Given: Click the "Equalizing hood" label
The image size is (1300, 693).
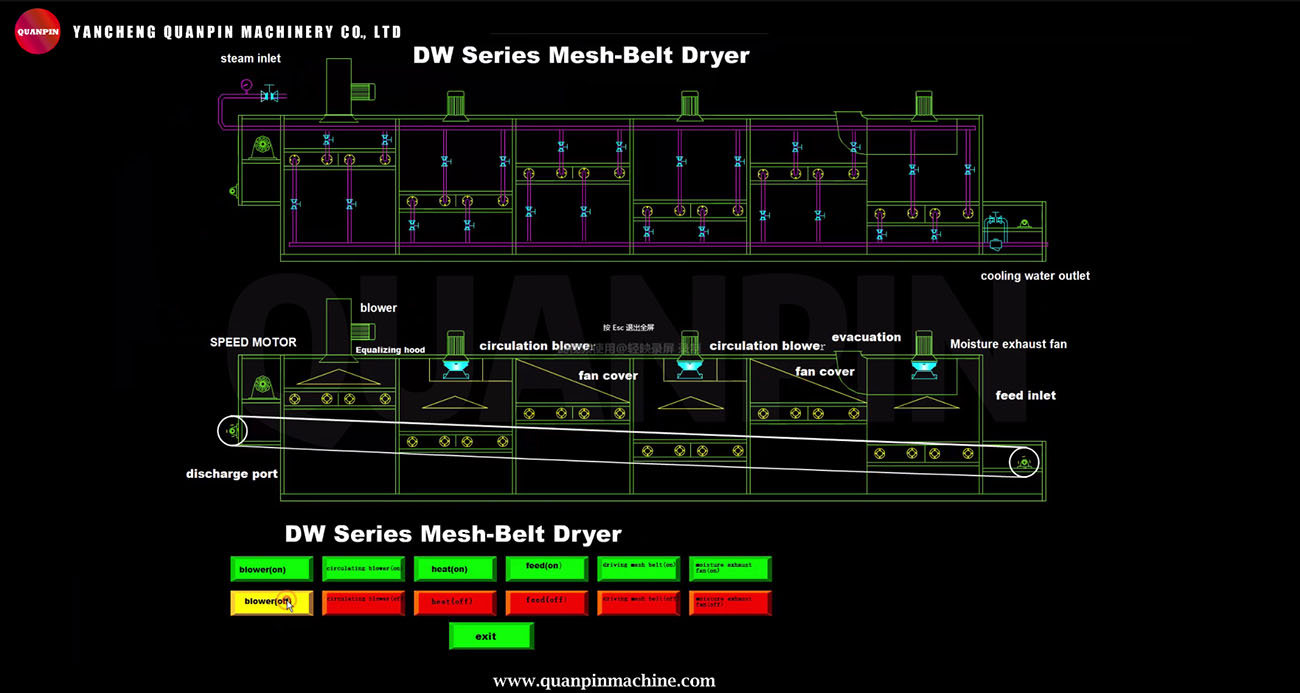Looking at the screenshot, I should click(390, 350).
